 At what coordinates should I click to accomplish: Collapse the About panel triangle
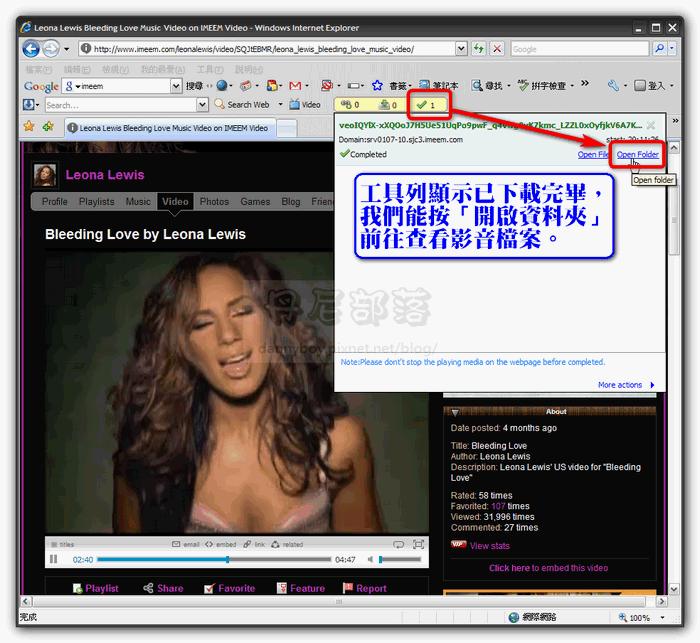[x=455, y=412]
